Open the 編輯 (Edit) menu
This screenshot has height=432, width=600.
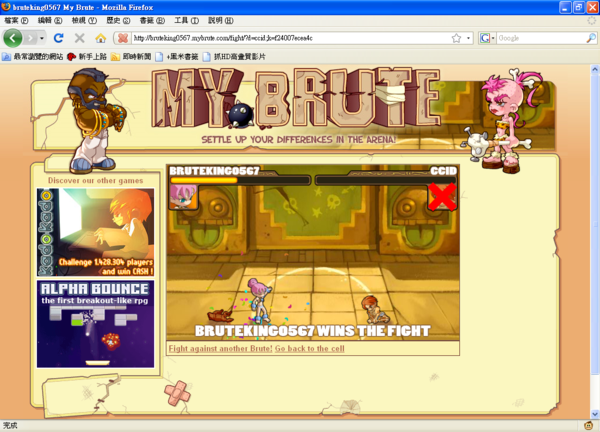coord(50,21)
